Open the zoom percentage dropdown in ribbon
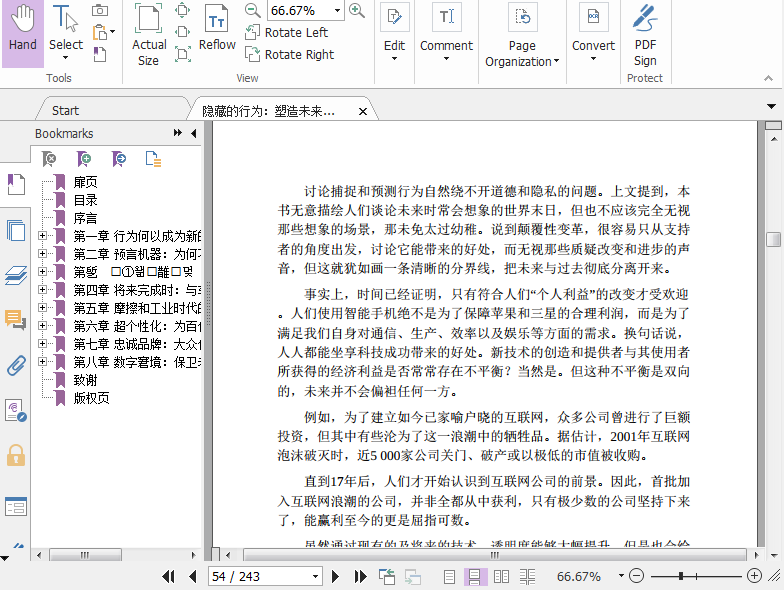 click(x=337, y=11)
